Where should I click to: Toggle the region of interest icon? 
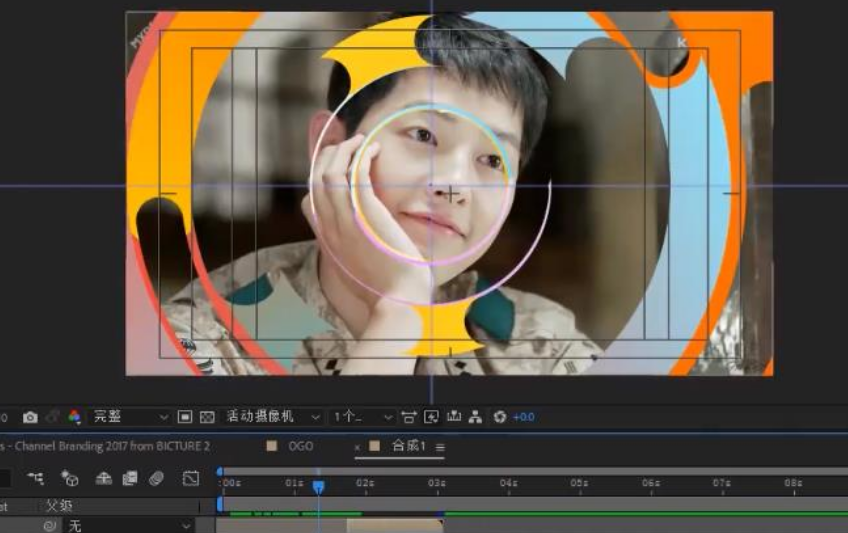click(x=185, y=417)
